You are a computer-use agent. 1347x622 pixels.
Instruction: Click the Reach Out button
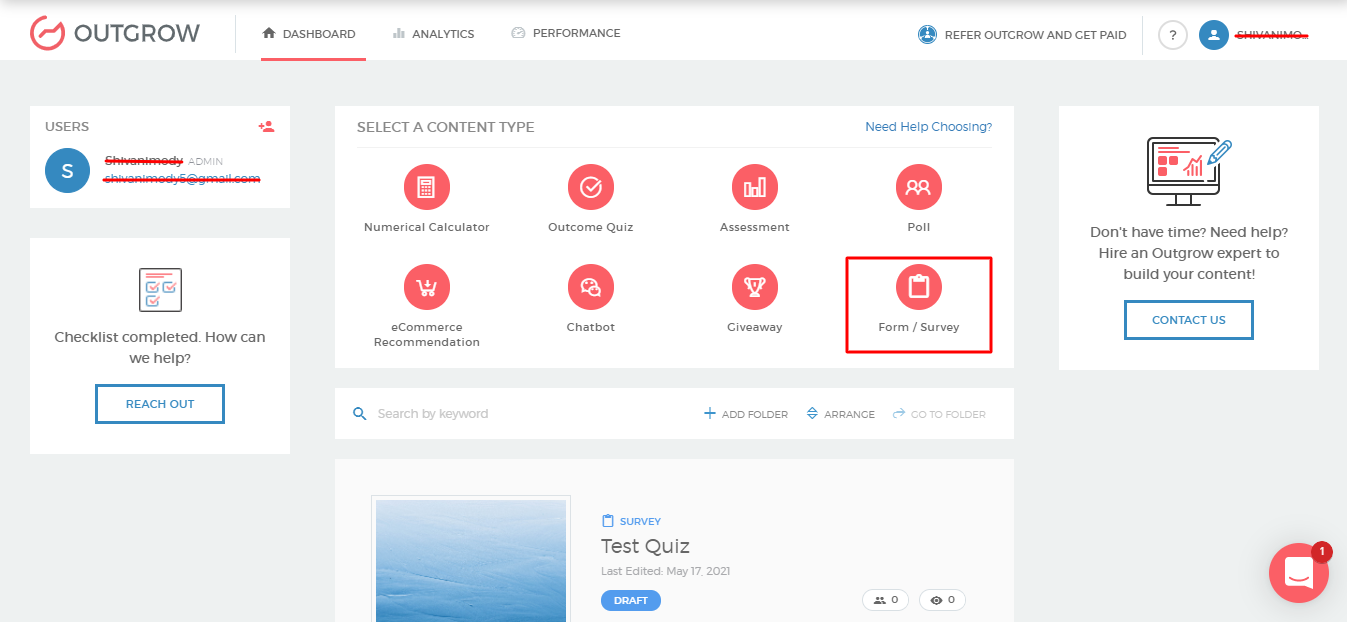[x=160, y=404]
